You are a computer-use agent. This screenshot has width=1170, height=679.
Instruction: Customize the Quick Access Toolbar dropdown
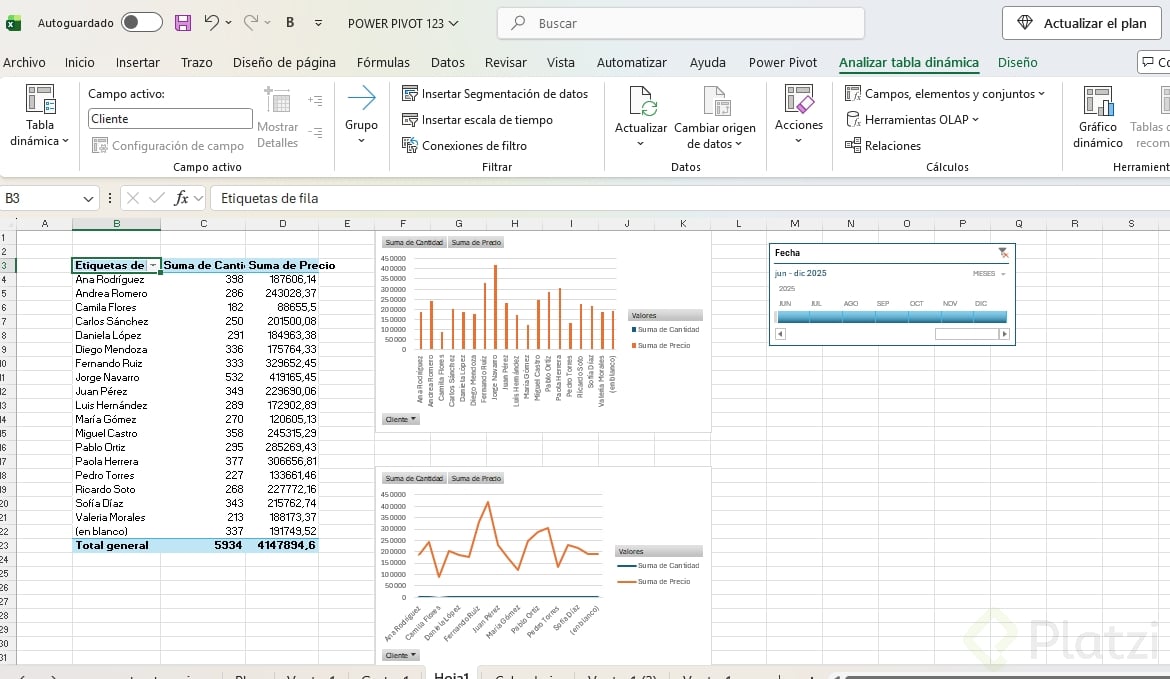click(319, 23)
